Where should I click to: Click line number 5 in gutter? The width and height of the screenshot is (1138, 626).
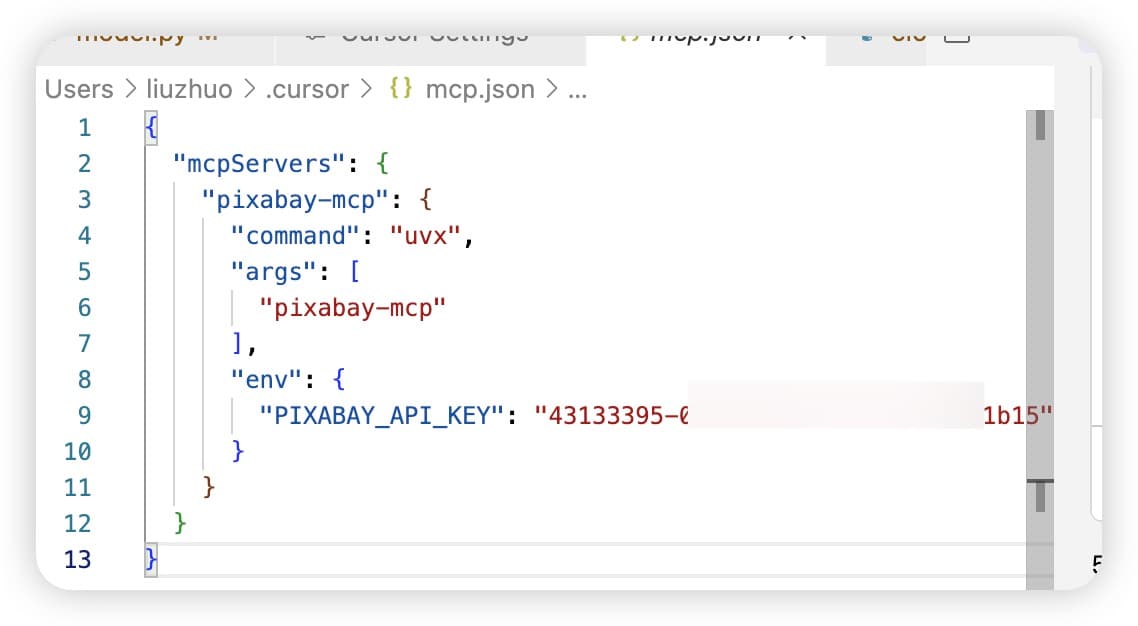(x=85, y=272)
